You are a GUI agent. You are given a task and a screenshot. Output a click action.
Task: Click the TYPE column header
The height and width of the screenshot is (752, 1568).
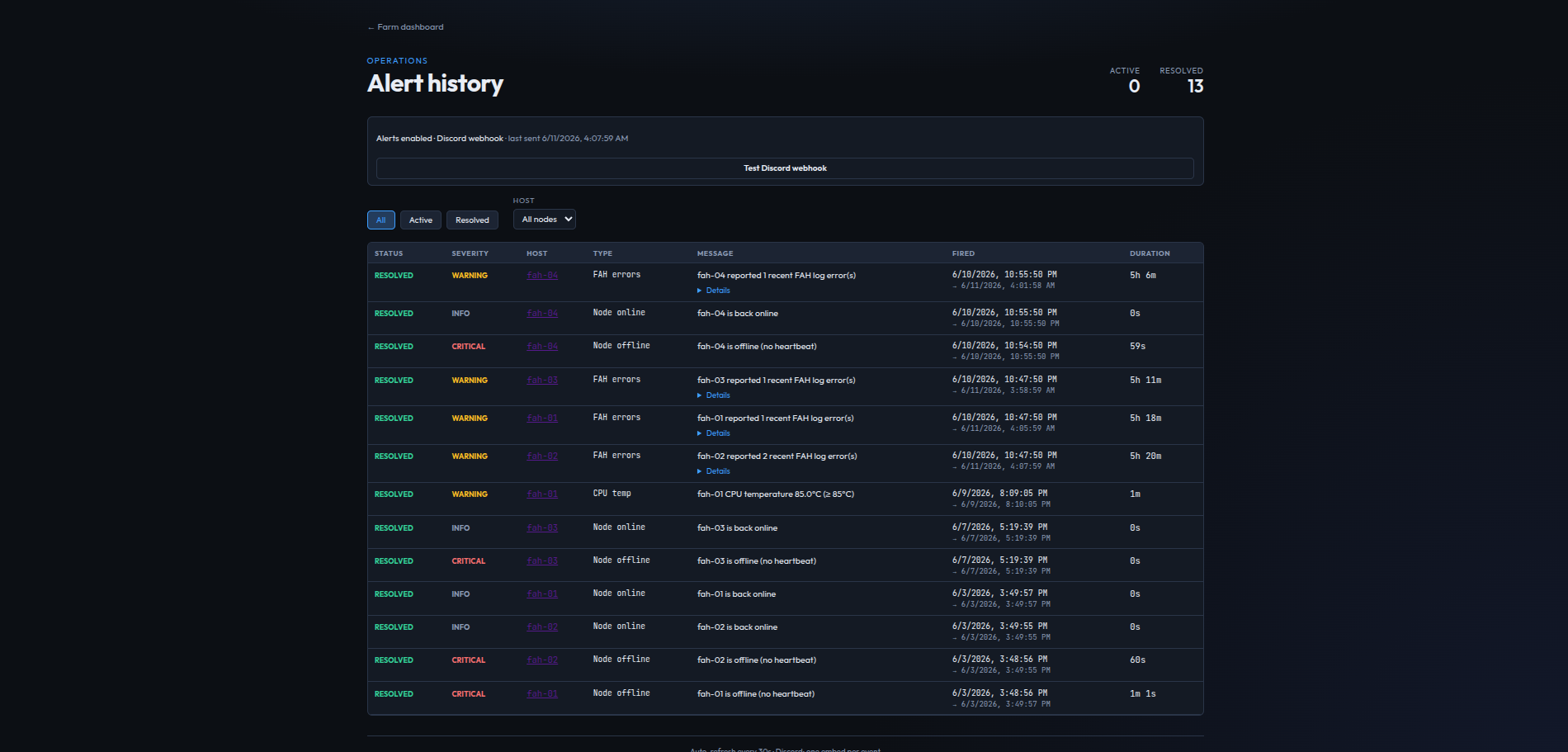[x=602, y=253]
